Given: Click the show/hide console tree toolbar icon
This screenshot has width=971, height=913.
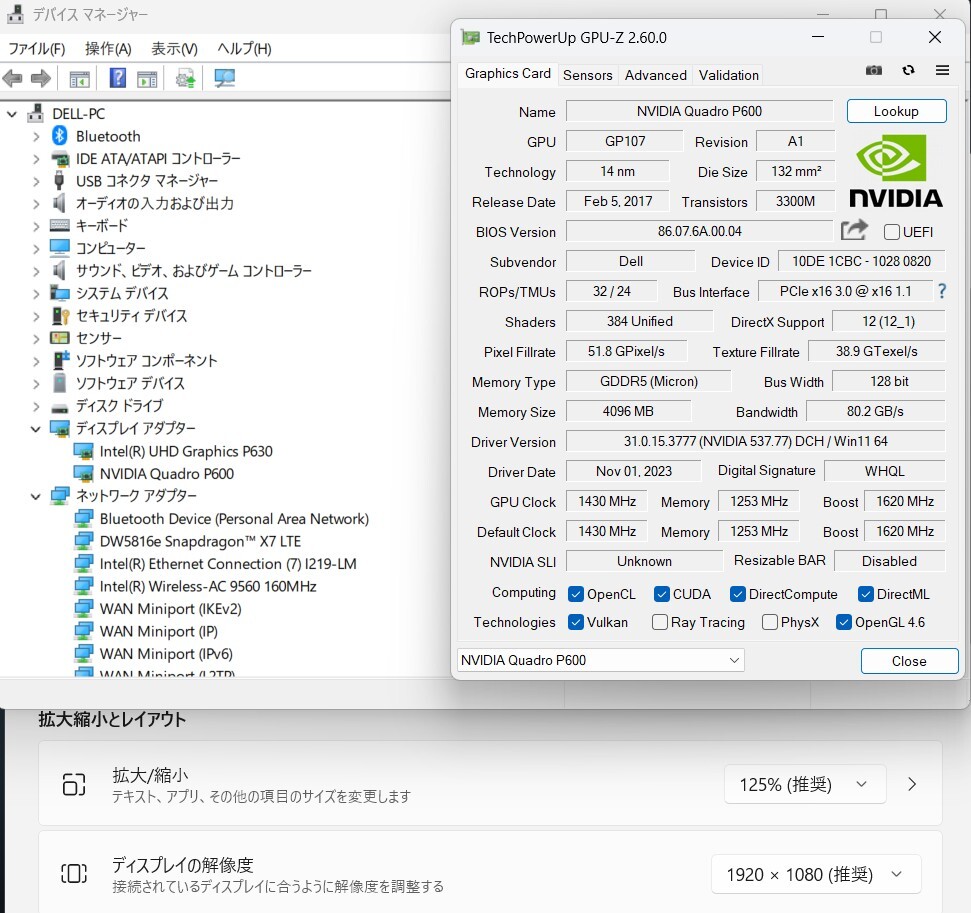Looking at the screenshot, I should [79, 79].
